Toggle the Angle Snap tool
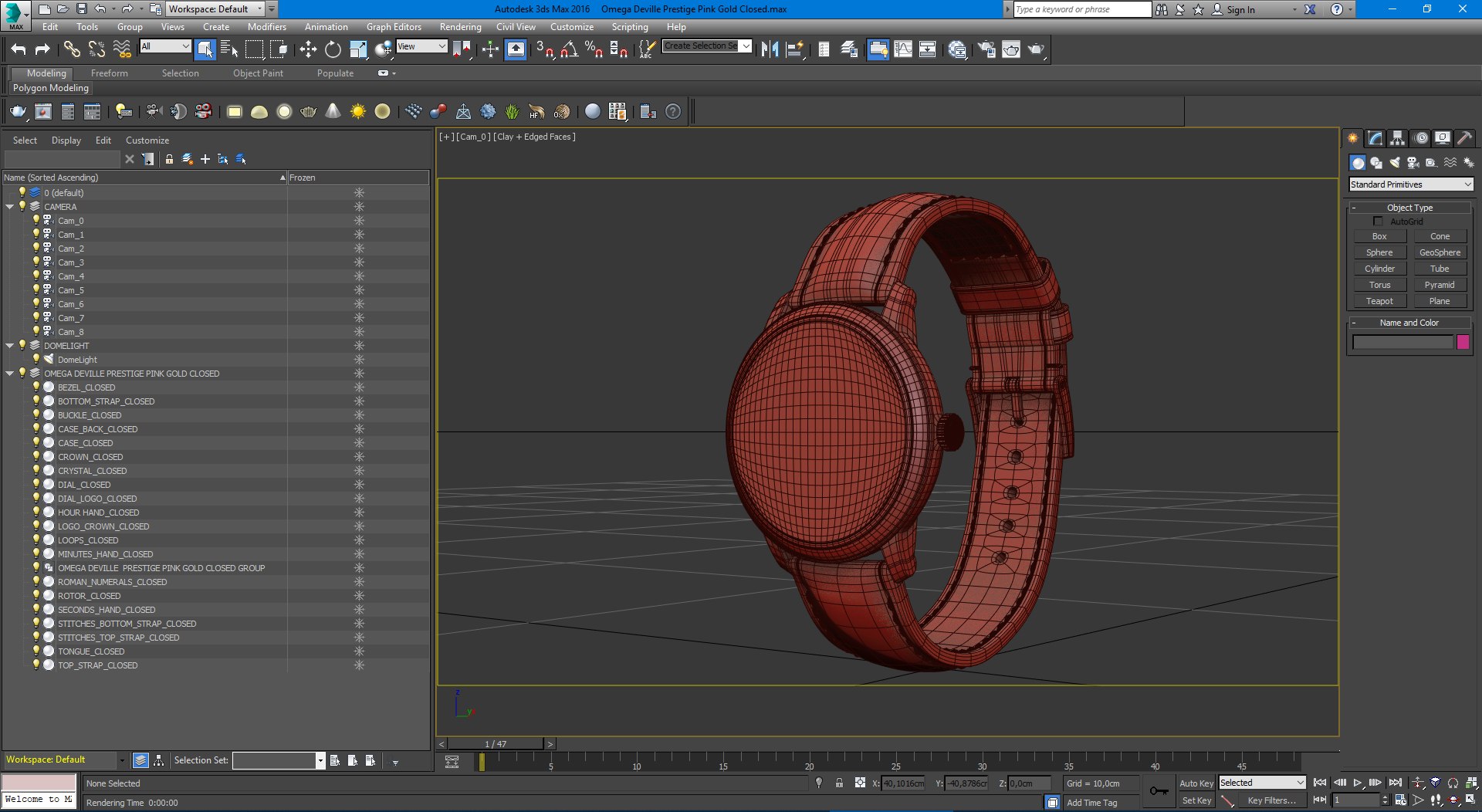The width and height of the screenshot is (1482, 812). [x=569, y=49]
